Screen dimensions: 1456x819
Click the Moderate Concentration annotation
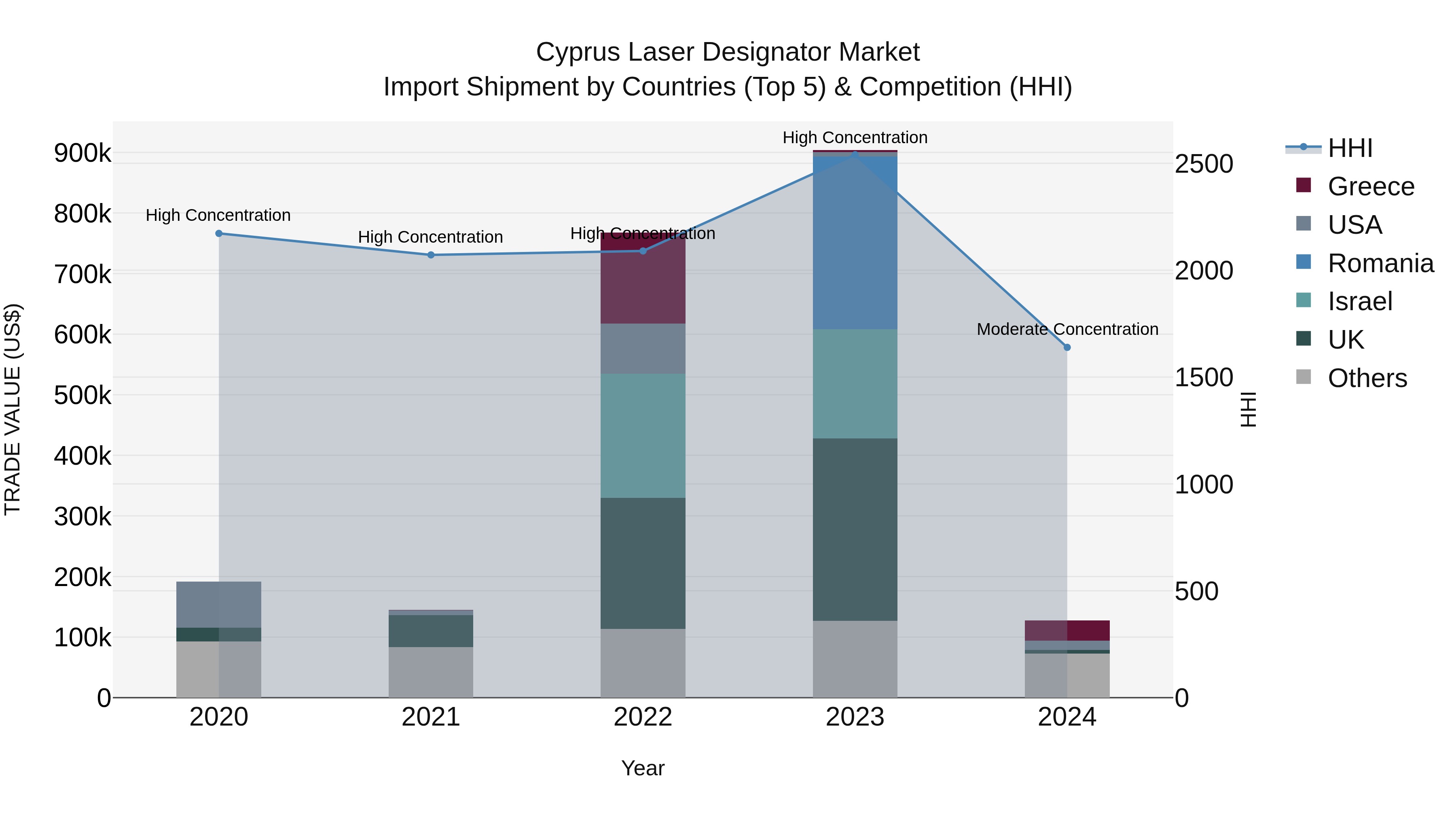(x=1067, y=329)
